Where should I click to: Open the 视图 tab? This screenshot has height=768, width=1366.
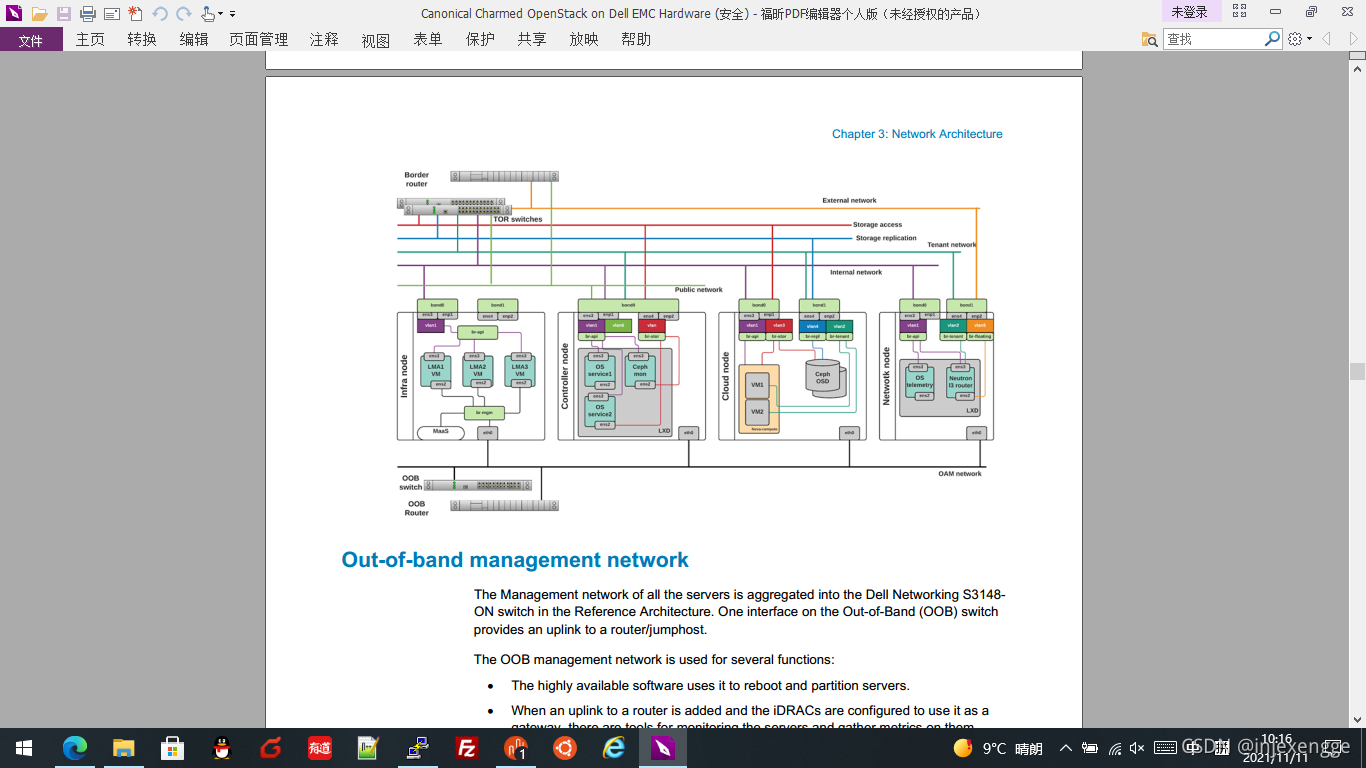pyautogui.click(x=376, y=40)
